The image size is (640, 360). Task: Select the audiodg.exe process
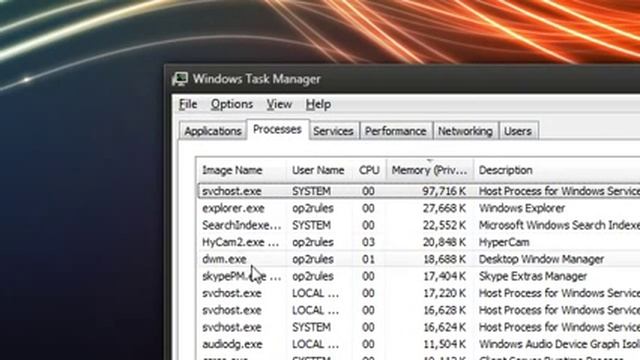point(419,344)
